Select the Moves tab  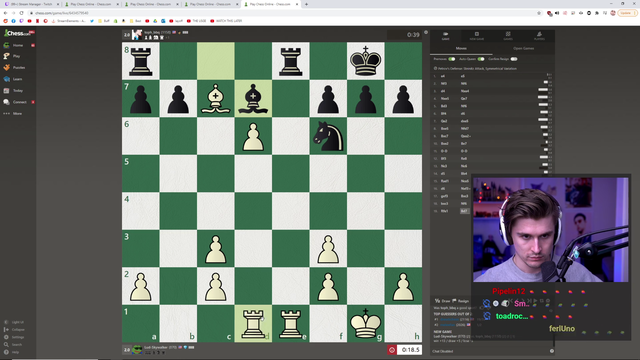click(x=461, y=49)
